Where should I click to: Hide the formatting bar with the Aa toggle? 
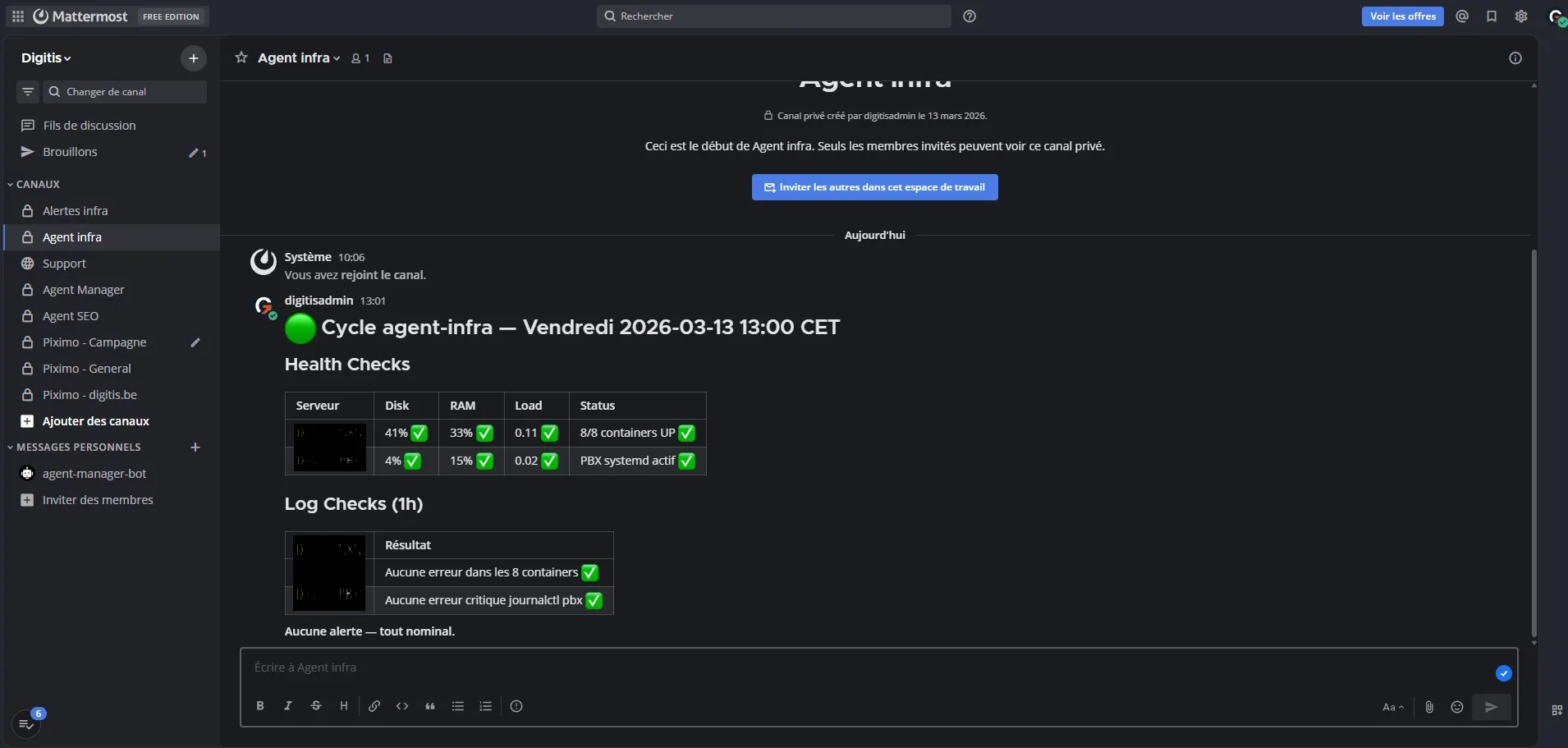(1393, 706)
